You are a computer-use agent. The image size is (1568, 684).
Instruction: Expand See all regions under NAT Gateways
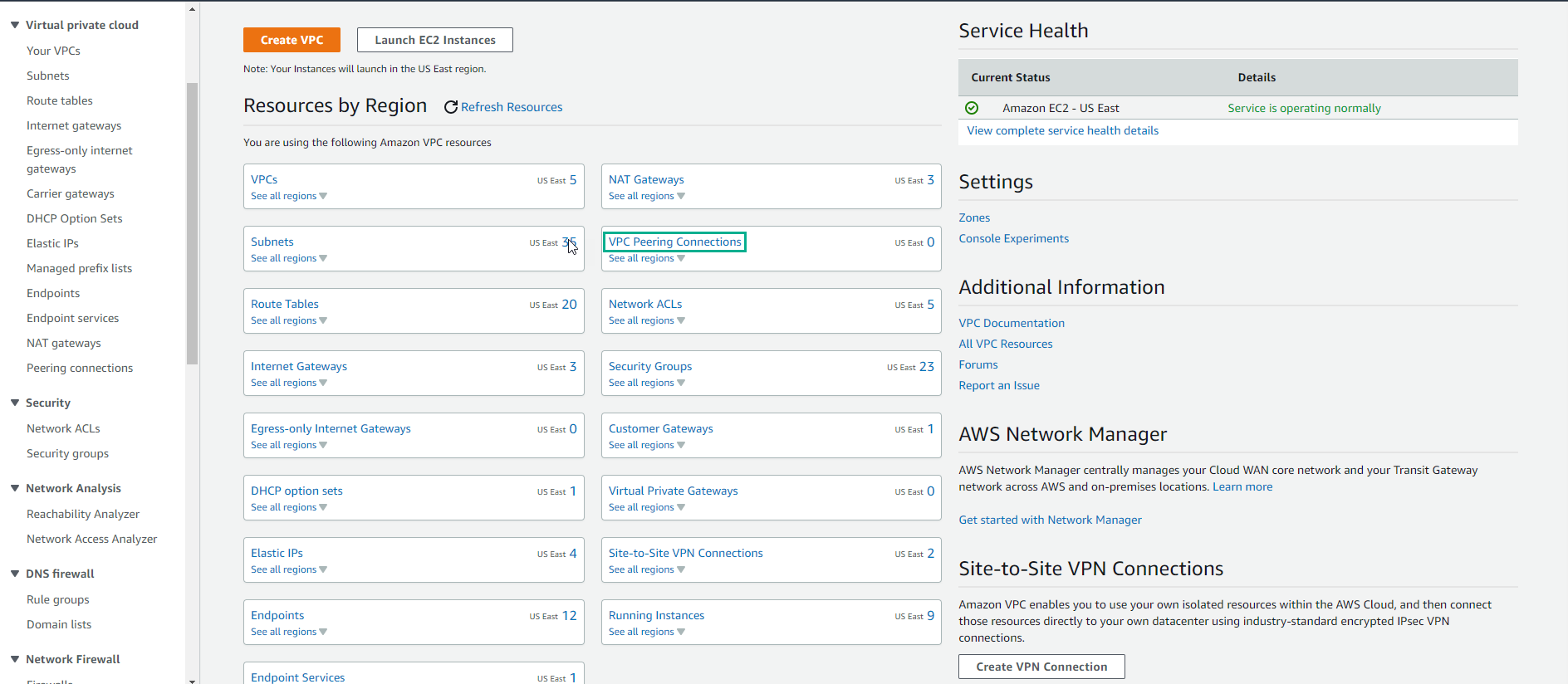point(647,196)
